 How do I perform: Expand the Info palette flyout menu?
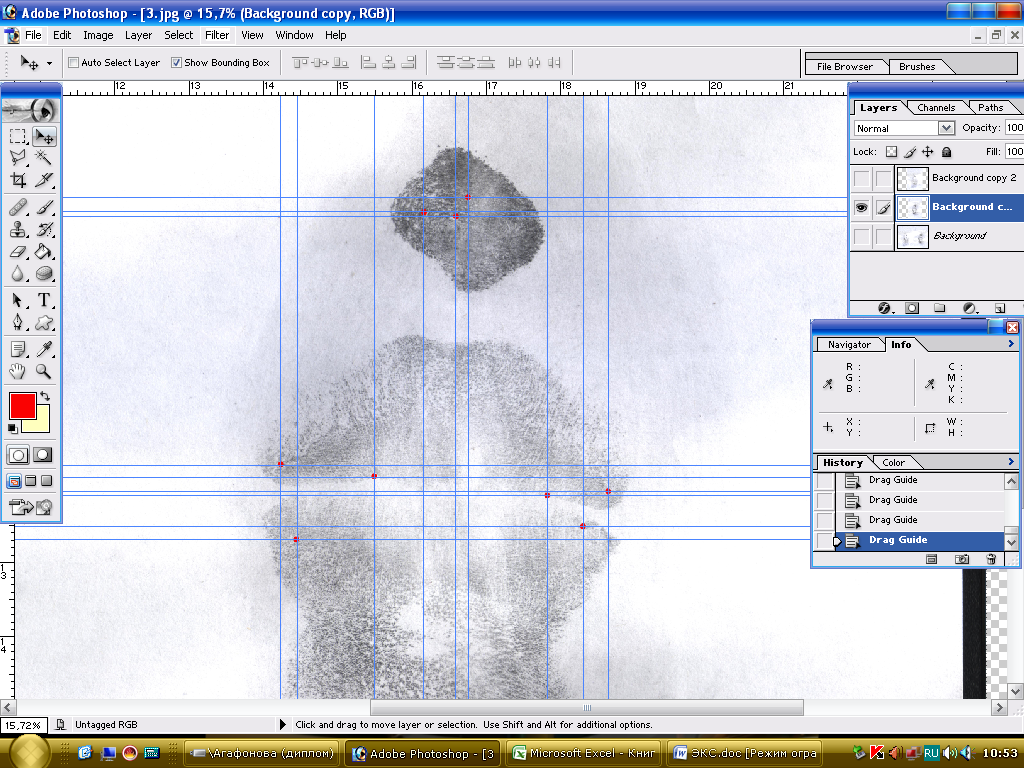1011,344
